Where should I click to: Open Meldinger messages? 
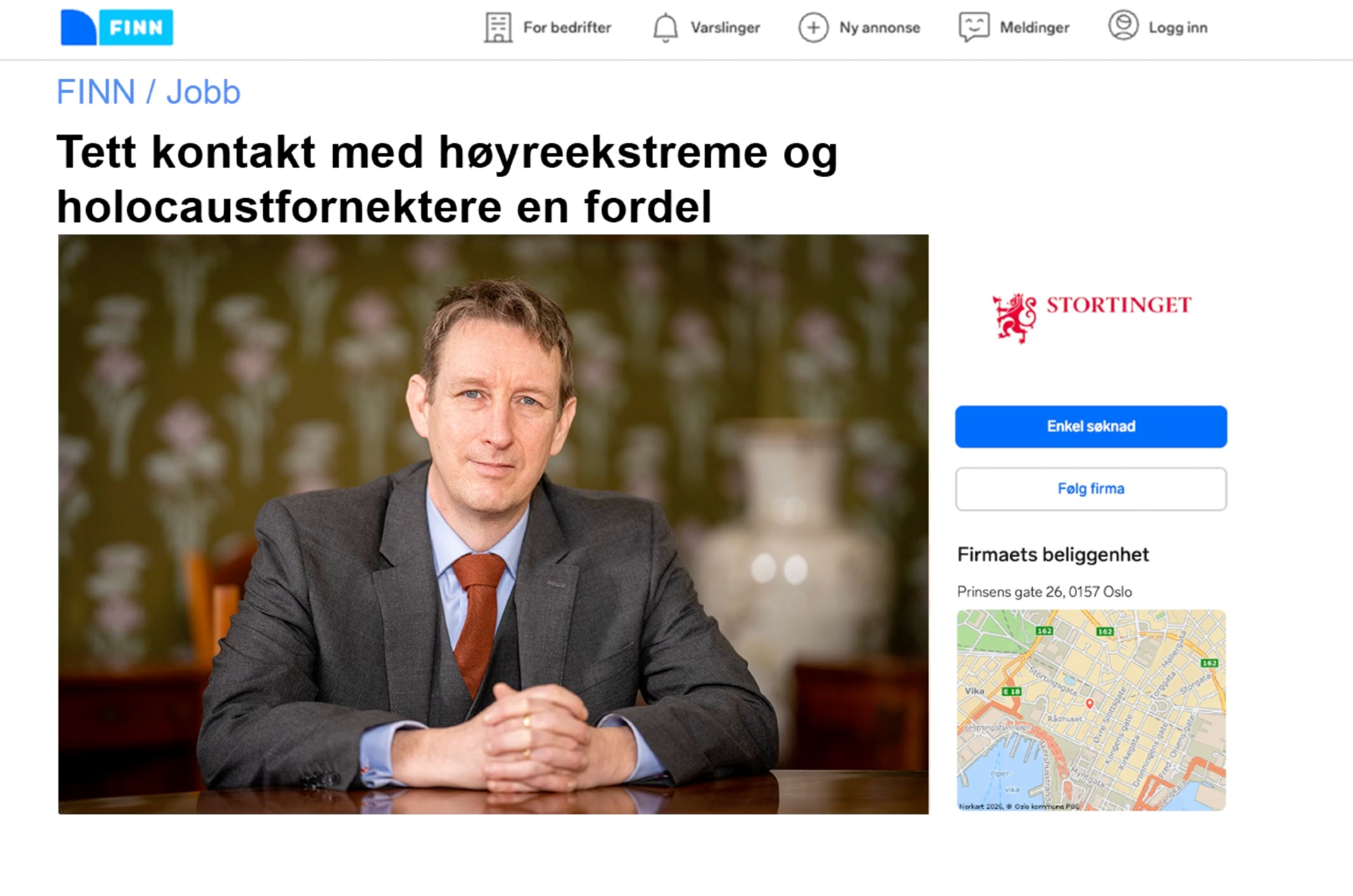1034,28
